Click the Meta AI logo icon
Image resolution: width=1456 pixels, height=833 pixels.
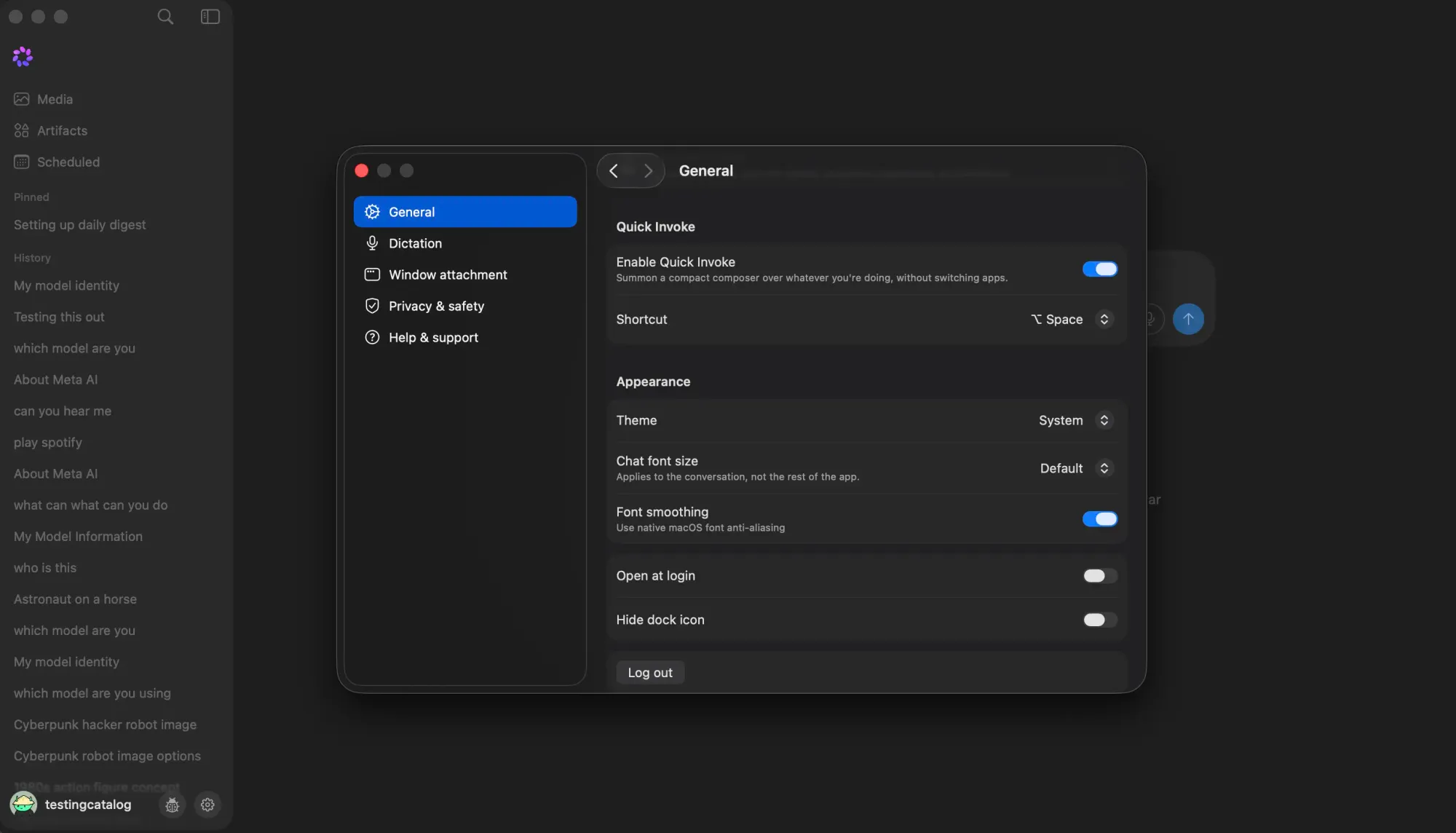[23, 57]
